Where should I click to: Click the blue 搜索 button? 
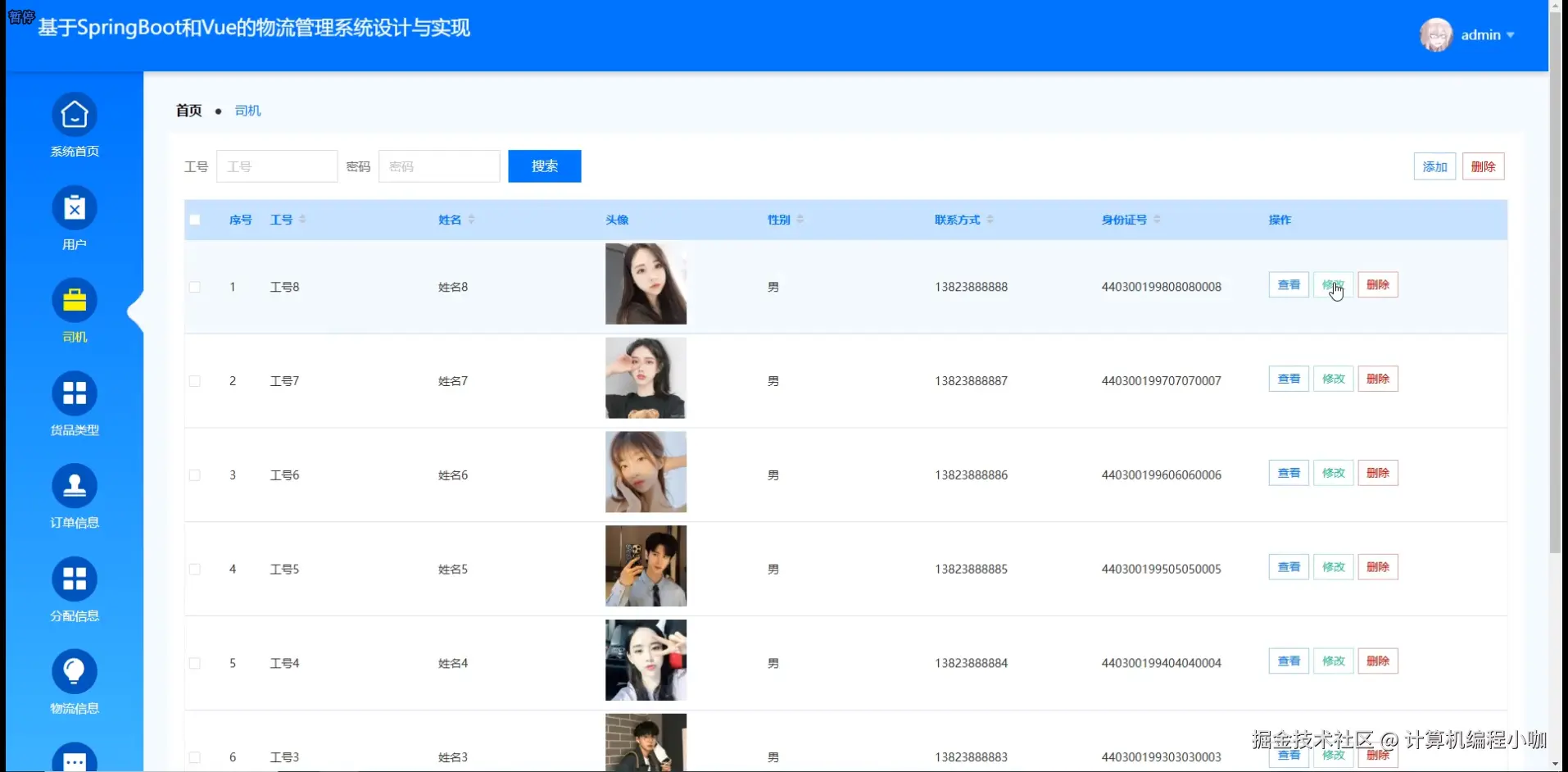(x=545, y=166)
